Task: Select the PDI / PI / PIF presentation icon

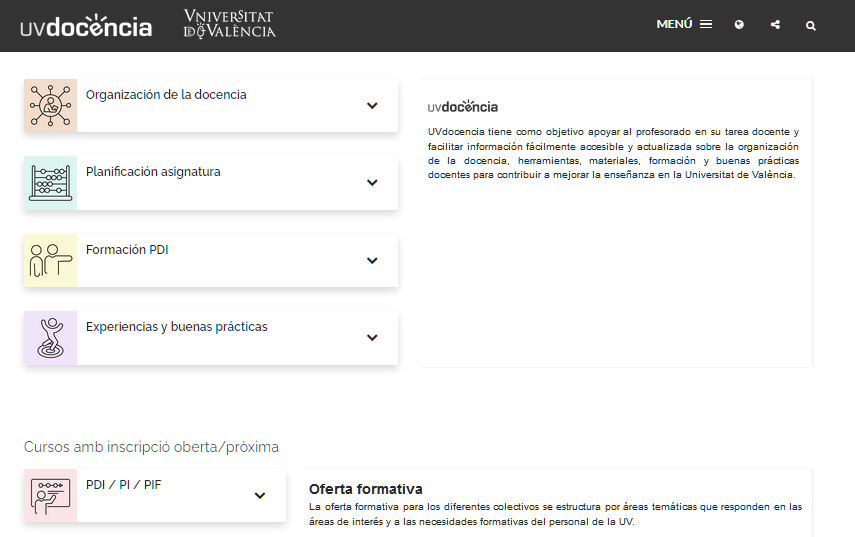Action: (x=50, y=496)
